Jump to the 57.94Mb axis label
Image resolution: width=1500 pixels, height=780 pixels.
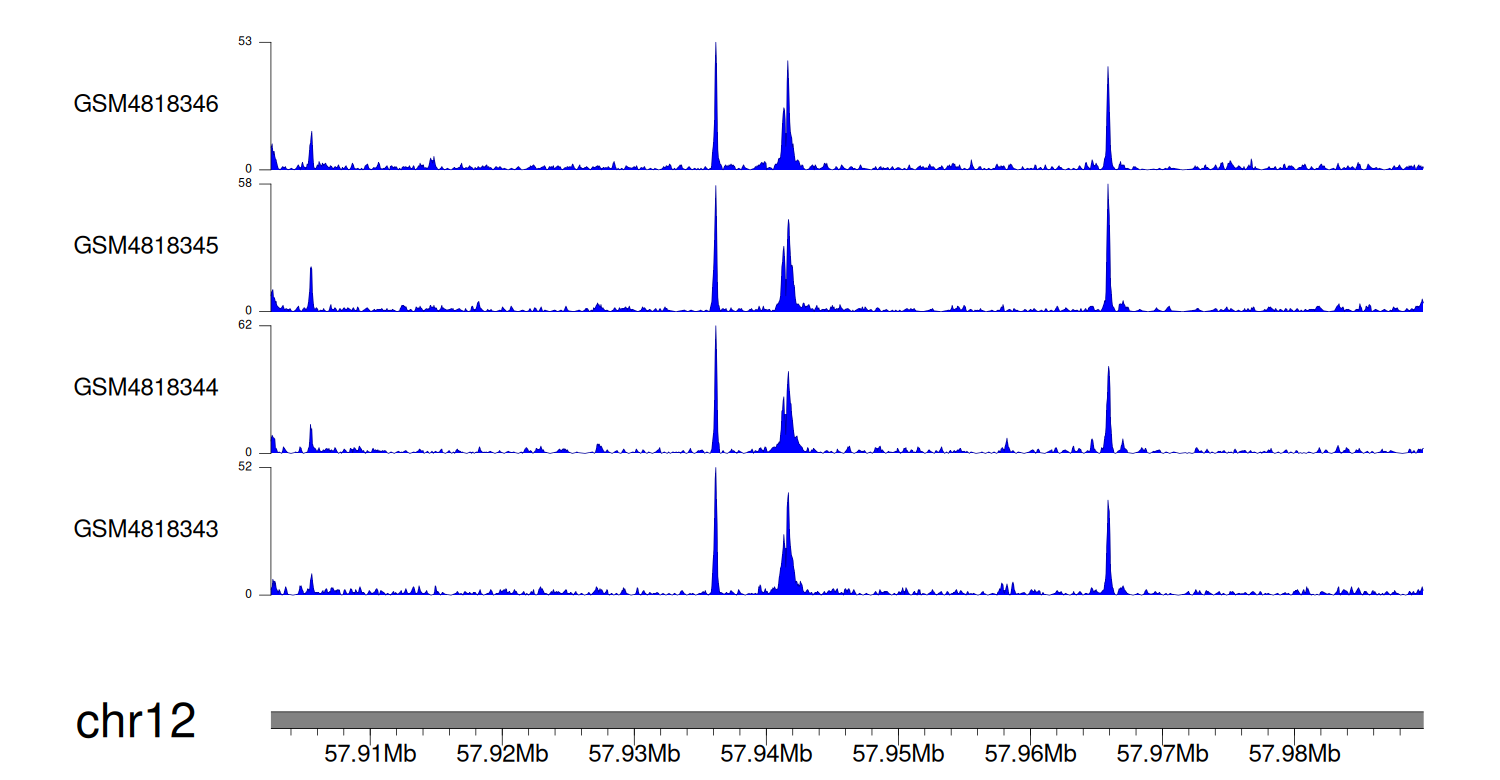click(766, 753)
